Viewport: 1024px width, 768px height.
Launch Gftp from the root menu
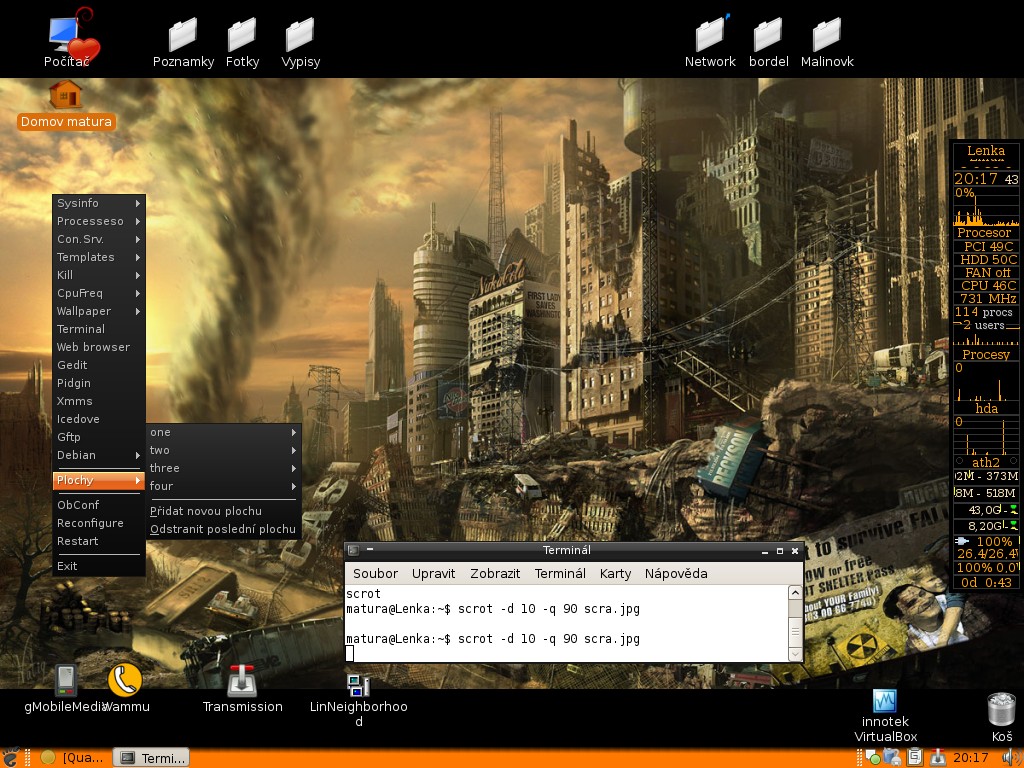(99, 437)
